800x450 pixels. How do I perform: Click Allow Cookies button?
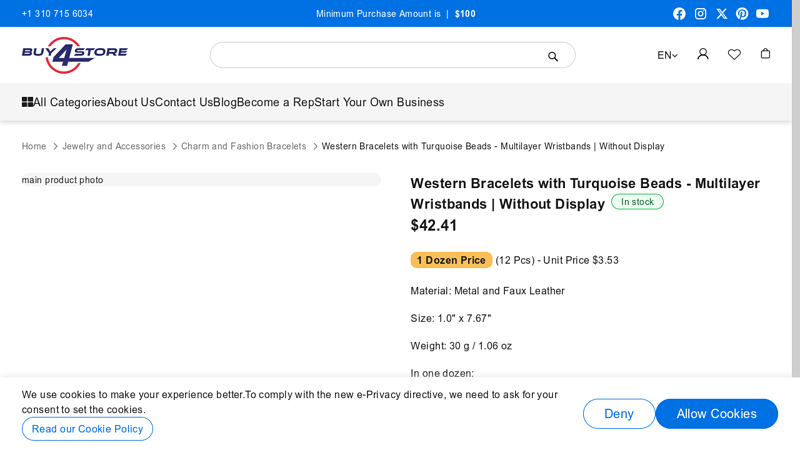[716, 414]
